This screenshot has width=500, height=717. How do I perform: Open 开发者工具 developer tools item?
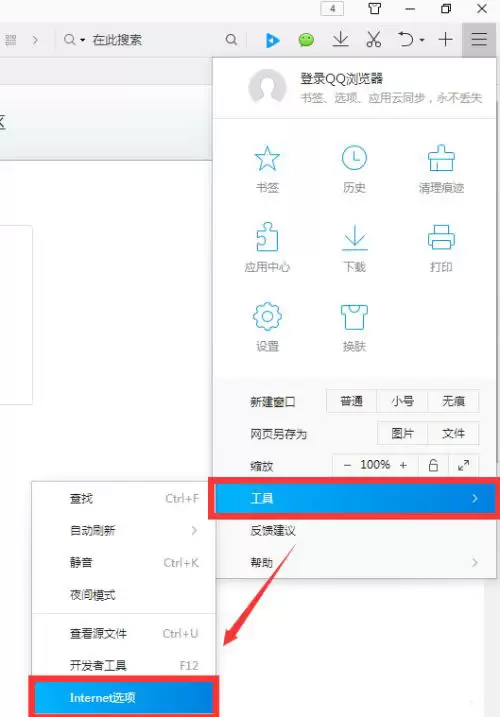124,665
